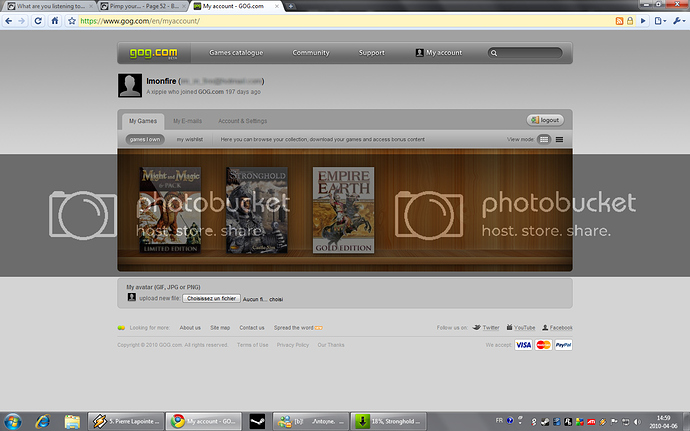Click the GOG site search field
The height and width of the screenshot is (431, 690).
pos(525,53)
